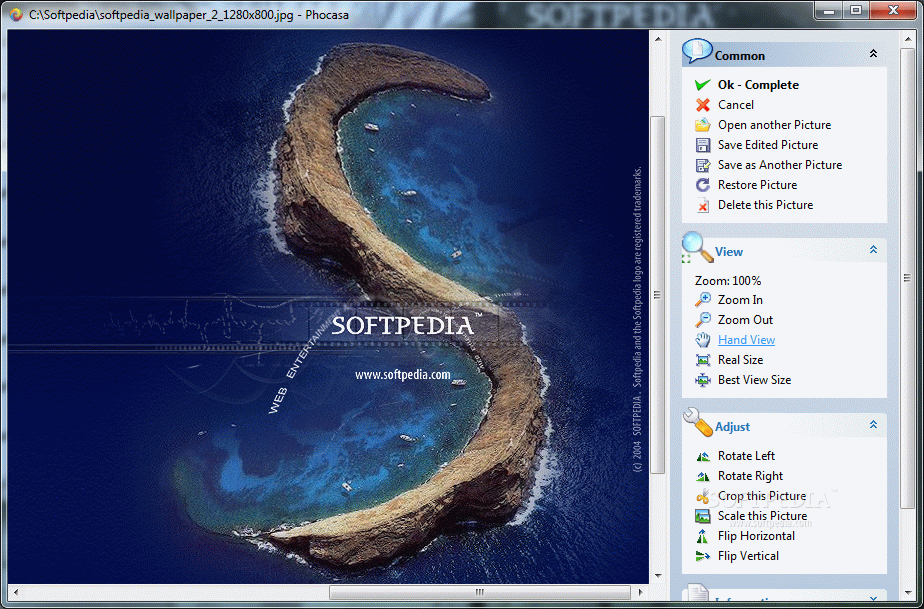
Task: Click the View section magnifying glass icon
Action: 697,247
